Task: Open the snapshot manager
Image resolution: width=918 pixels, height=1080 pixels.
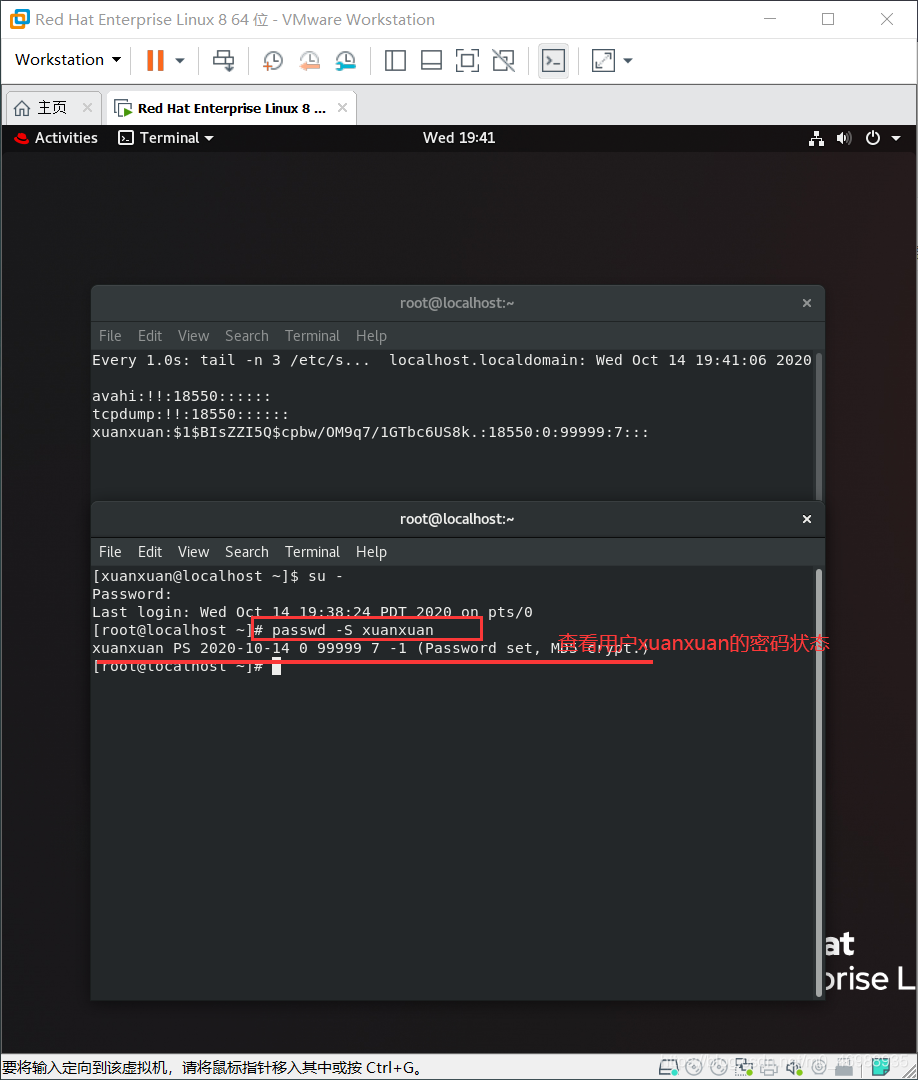Action: click(346, 61)
